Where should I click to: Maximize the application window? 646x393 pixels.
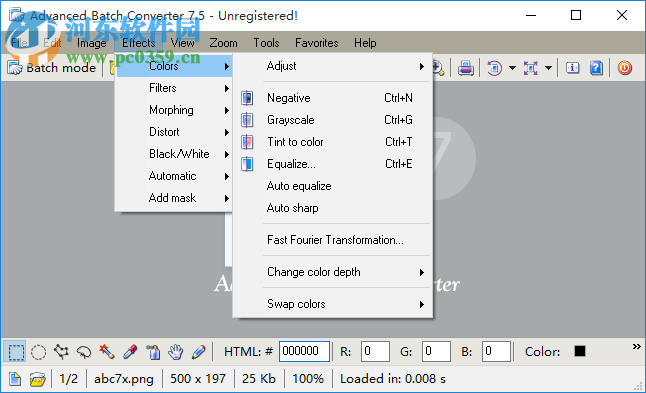point(576,15)
